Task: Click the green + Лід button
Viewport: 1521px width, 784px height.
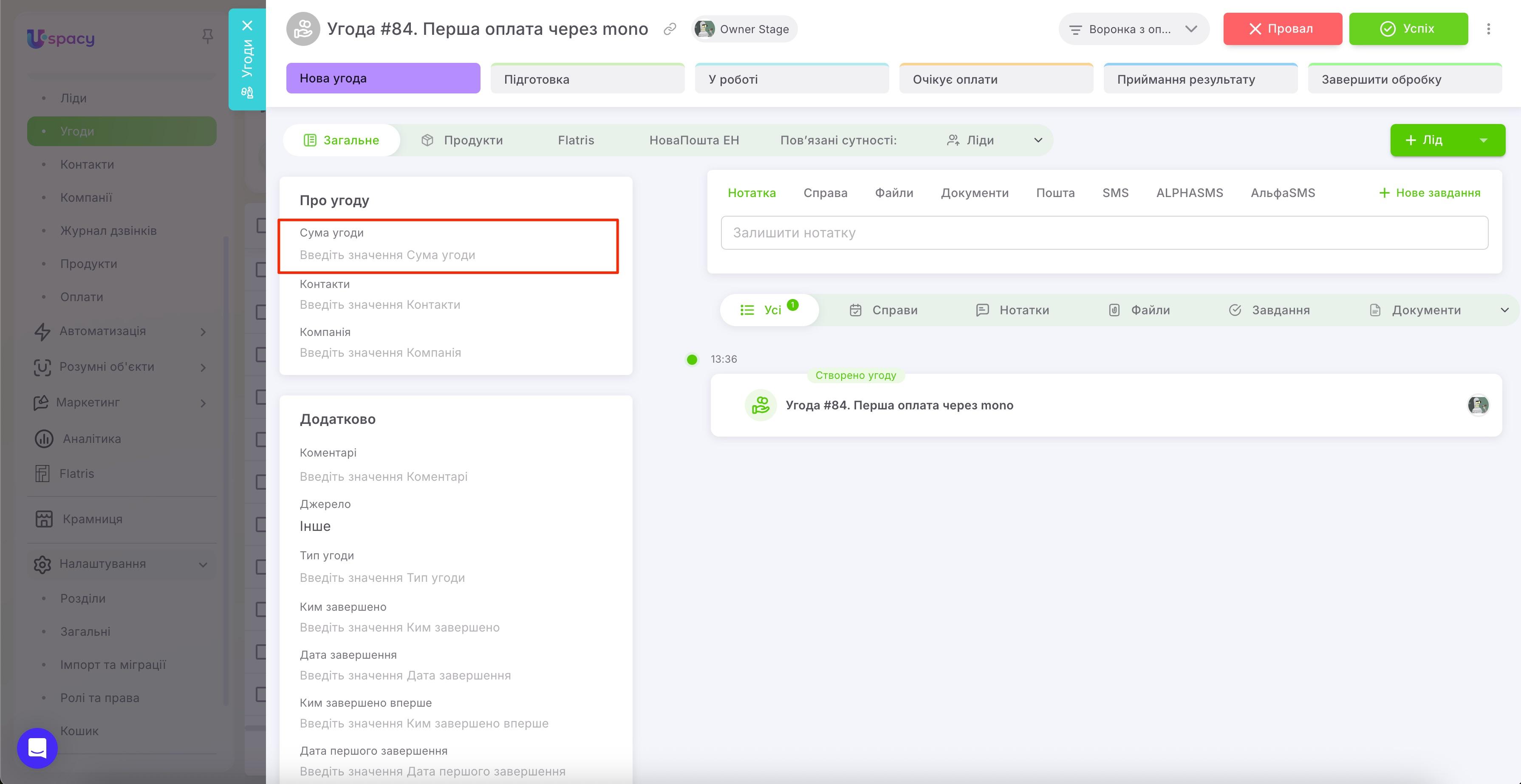Action: [1425, 140]
